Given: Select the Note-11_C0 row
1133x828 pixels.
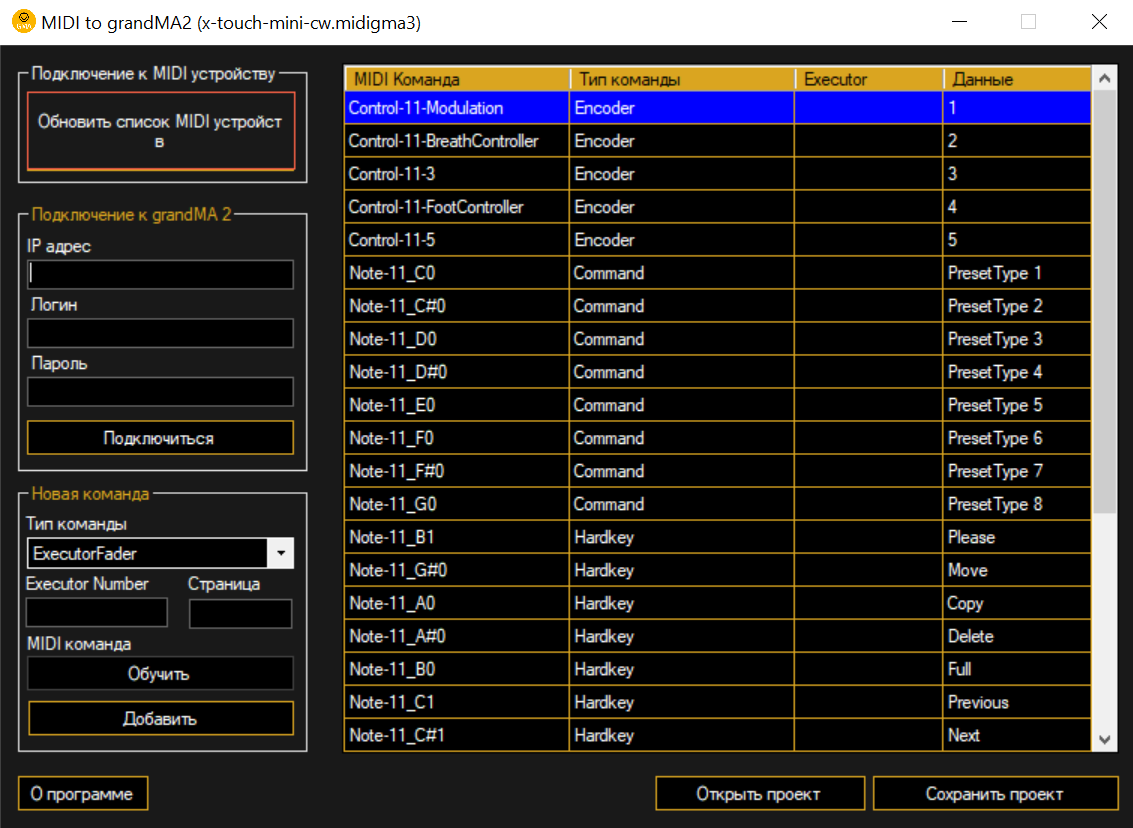Looking at the screenshot, I should tap(718, 273).
